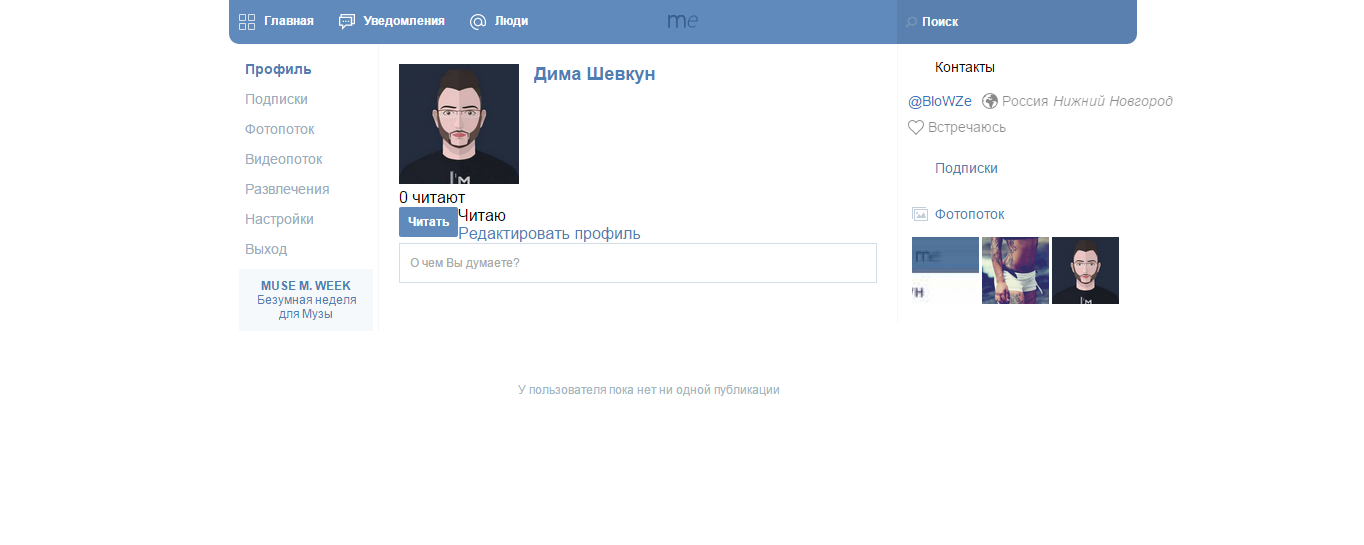Click the Уведомления speech bubble icon

coord(347,21)
